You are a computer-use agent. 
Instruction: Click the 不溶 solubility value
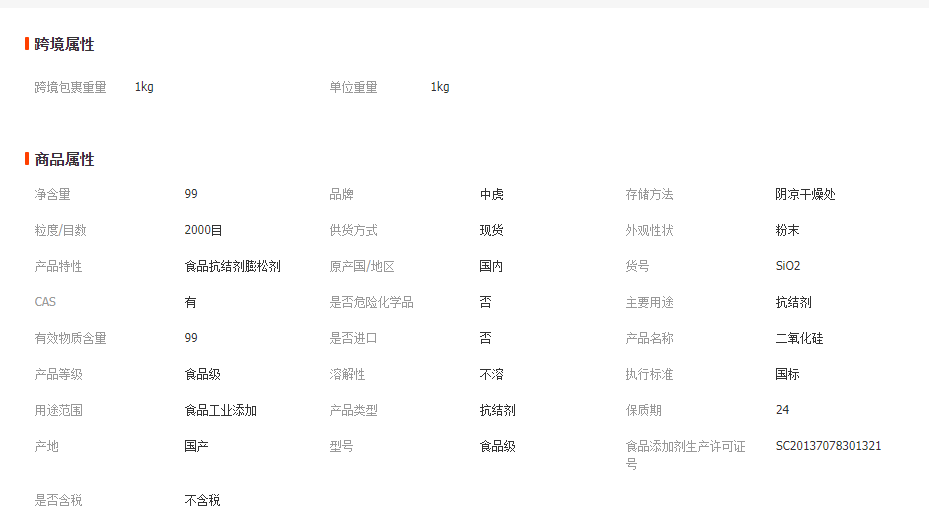click(x=491, y=374)
